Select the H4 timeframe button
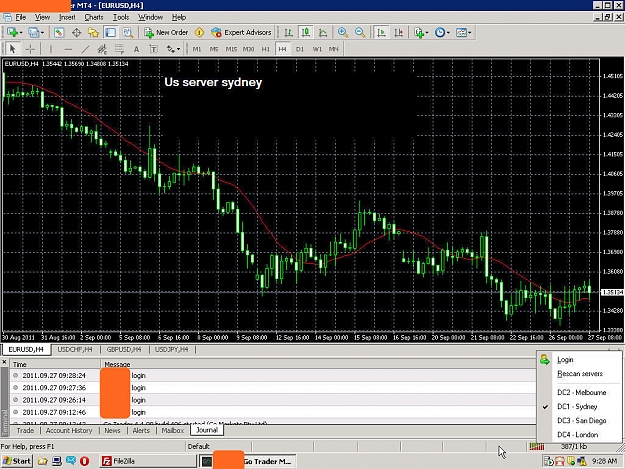 point(282,49)
